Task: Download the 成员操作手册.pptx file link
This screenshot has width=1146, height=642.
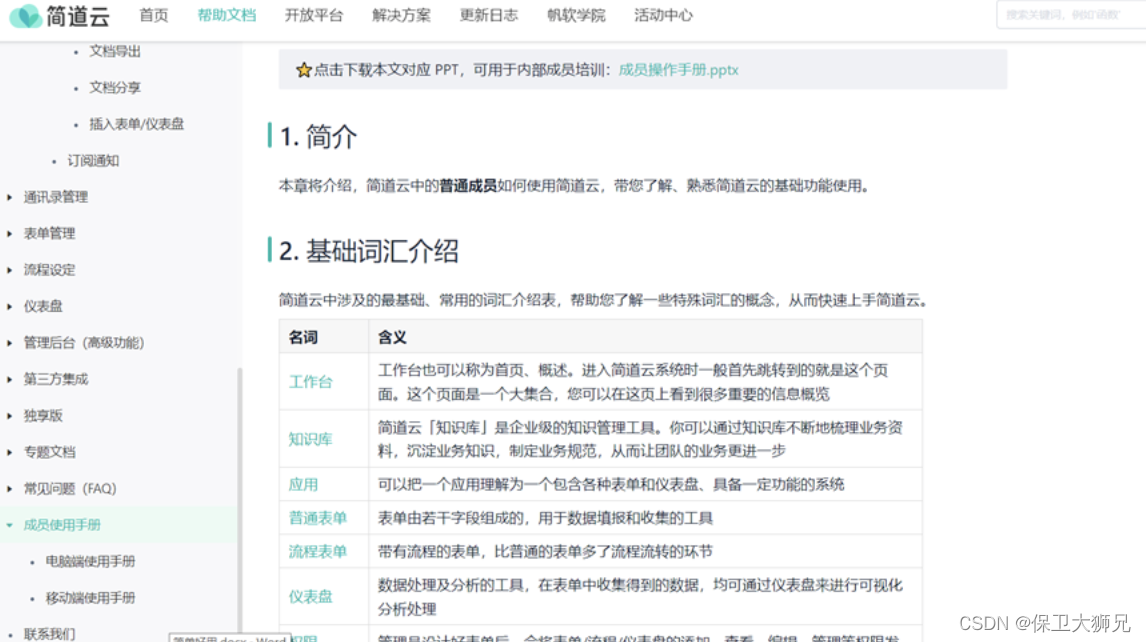Action: [x=678, y=70]
